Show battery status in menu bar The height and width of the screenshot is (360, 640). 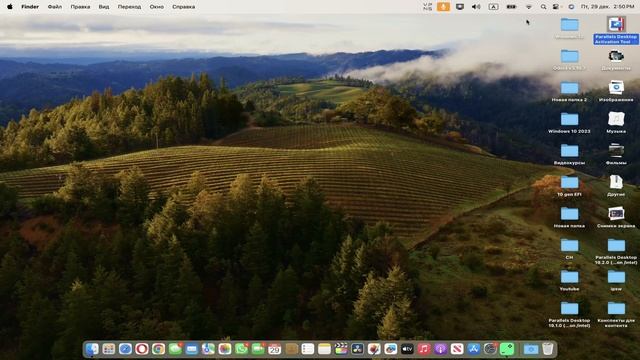[x=511, y=7]
